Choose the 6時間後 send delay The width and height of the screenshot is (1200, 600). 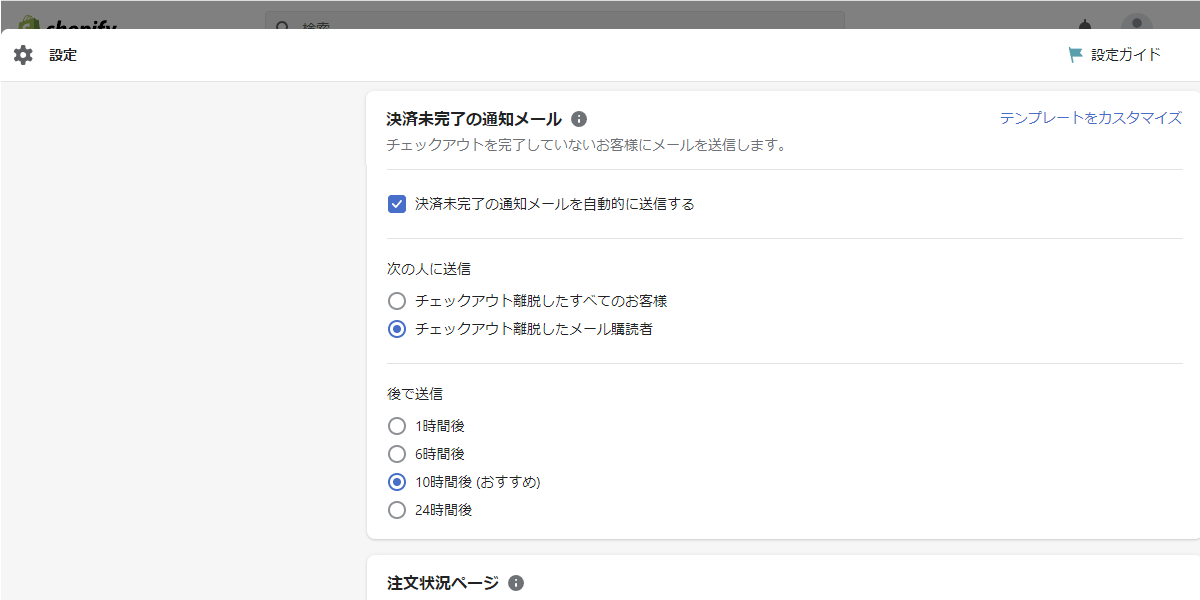coord(397,454)
